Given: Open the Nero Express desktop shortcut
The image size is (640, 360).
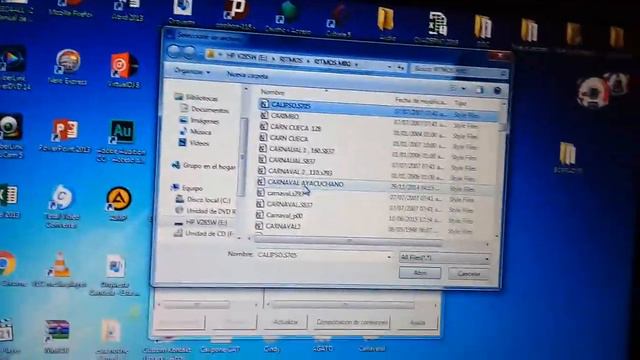Looking at the screenshot, I should (68, 66).
